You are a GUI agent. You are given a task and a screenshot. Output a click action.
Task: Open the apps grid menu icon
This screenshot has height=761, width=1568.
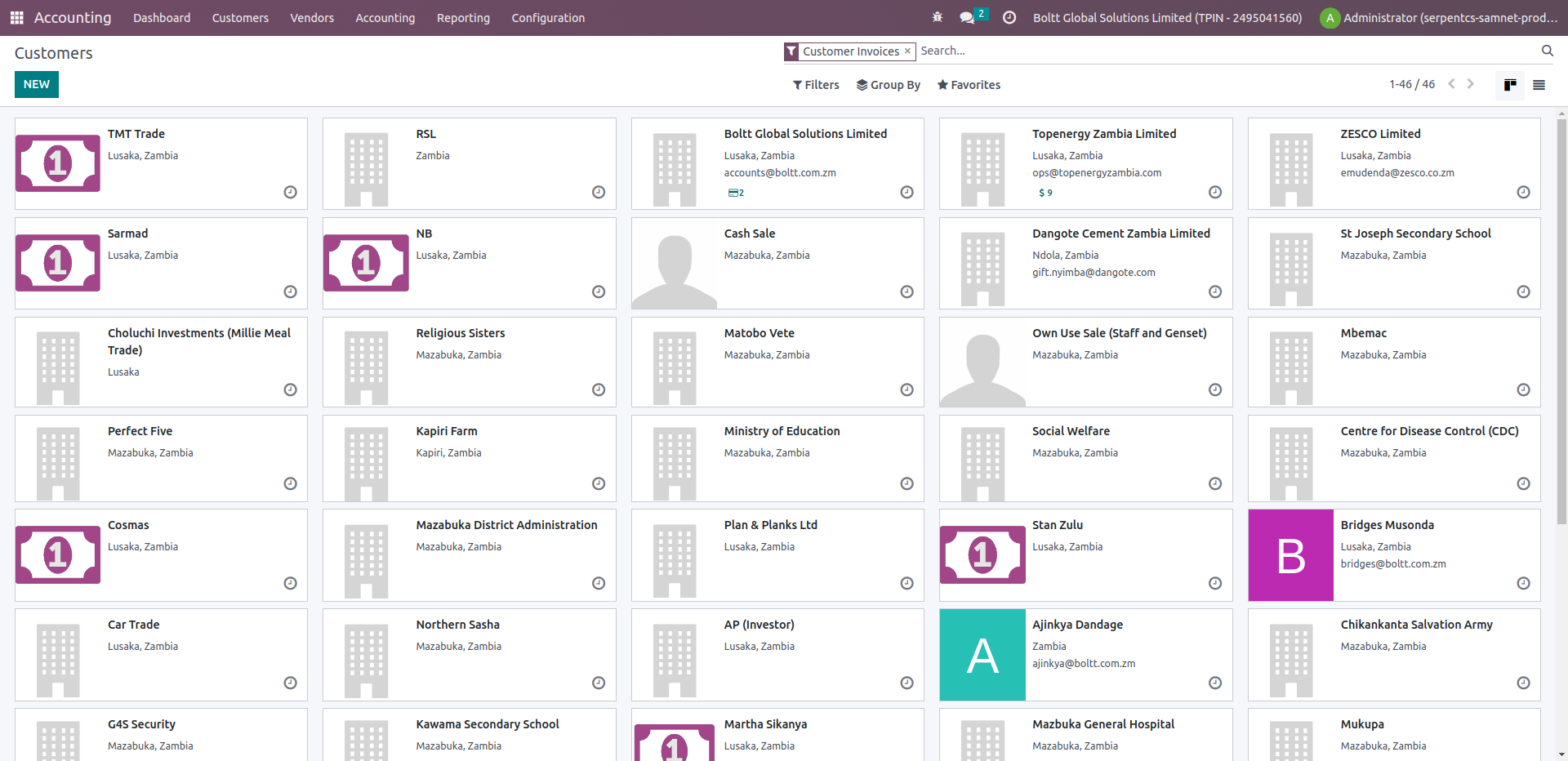[16, 17]
